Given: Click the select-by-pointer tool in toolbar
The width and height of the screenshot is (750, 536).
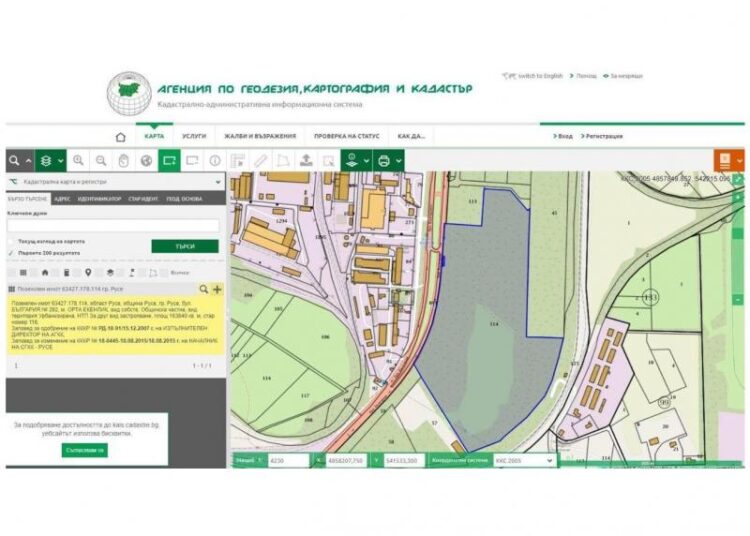Looking at the screenshot, I should [x=329, y=161].
